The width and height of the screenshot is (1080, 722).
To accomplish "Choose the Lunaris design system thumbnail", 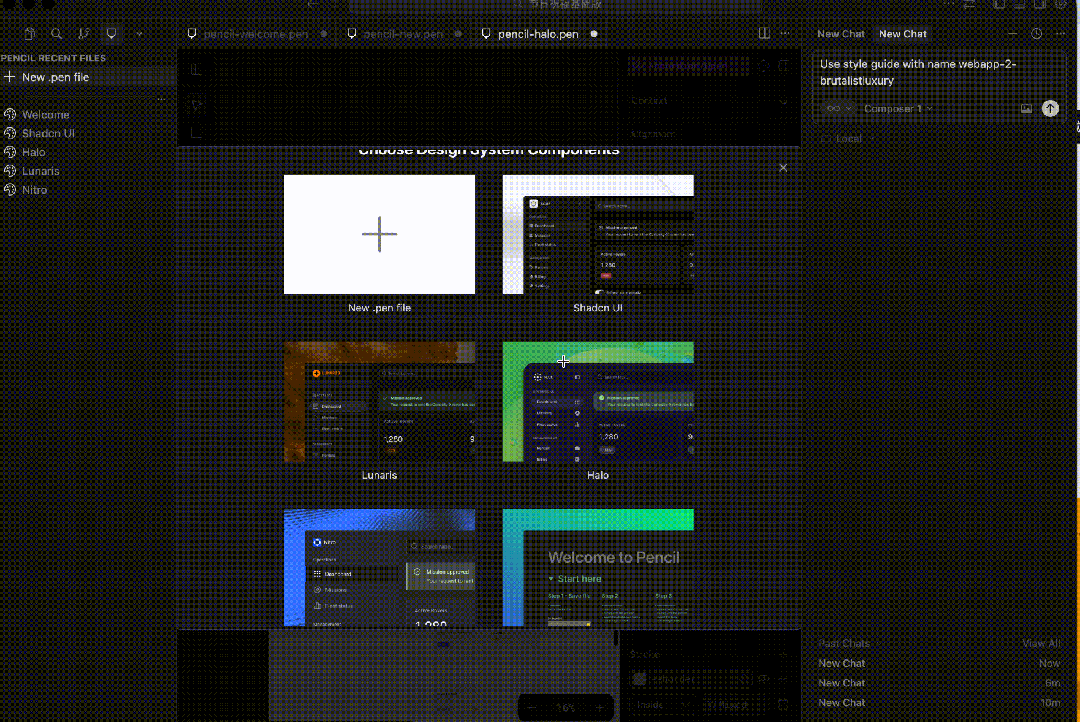I will coord(379,402).
